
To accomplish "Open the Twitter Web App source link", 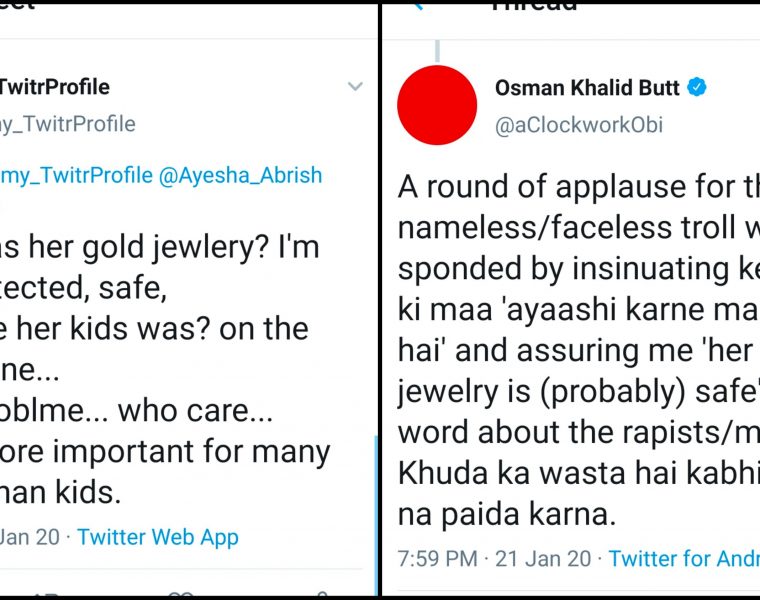I will pyautogui.click(x=158, y=537).
